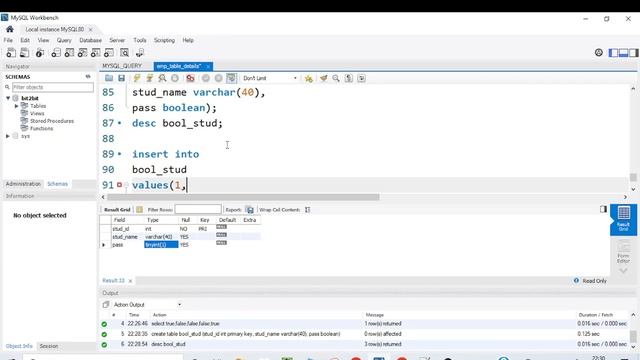Click the Filter objects search field
The height and width of the screenshot is (360, 640).
pyautogui.click(x=53, y=87)
